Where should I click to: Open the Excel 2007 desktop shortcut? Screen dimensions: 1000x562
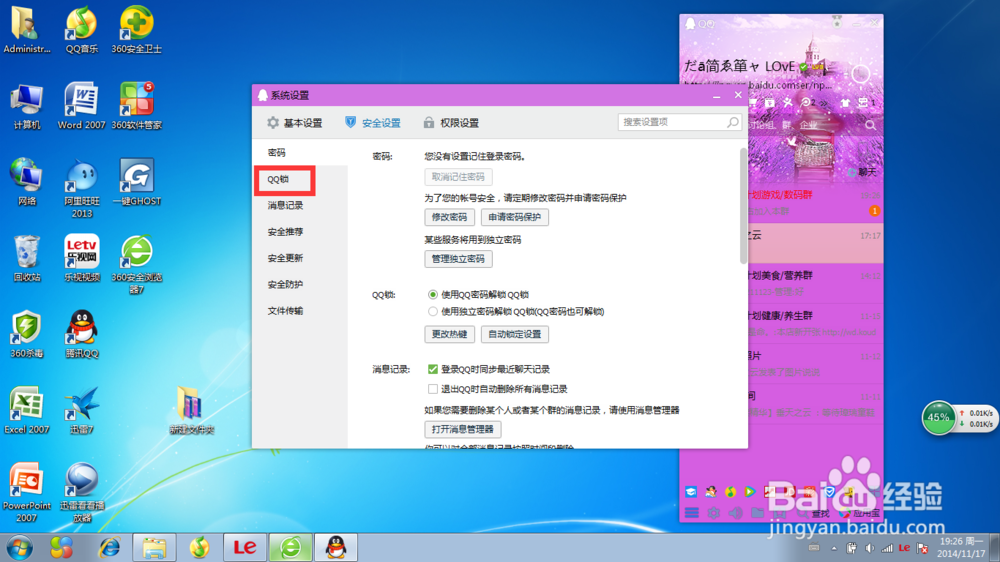tap(26, 410)
